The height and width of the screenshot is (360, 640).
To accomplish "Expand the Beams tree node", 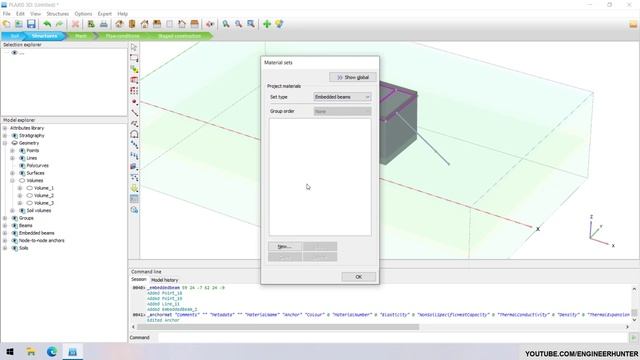I will click(5, 225).
